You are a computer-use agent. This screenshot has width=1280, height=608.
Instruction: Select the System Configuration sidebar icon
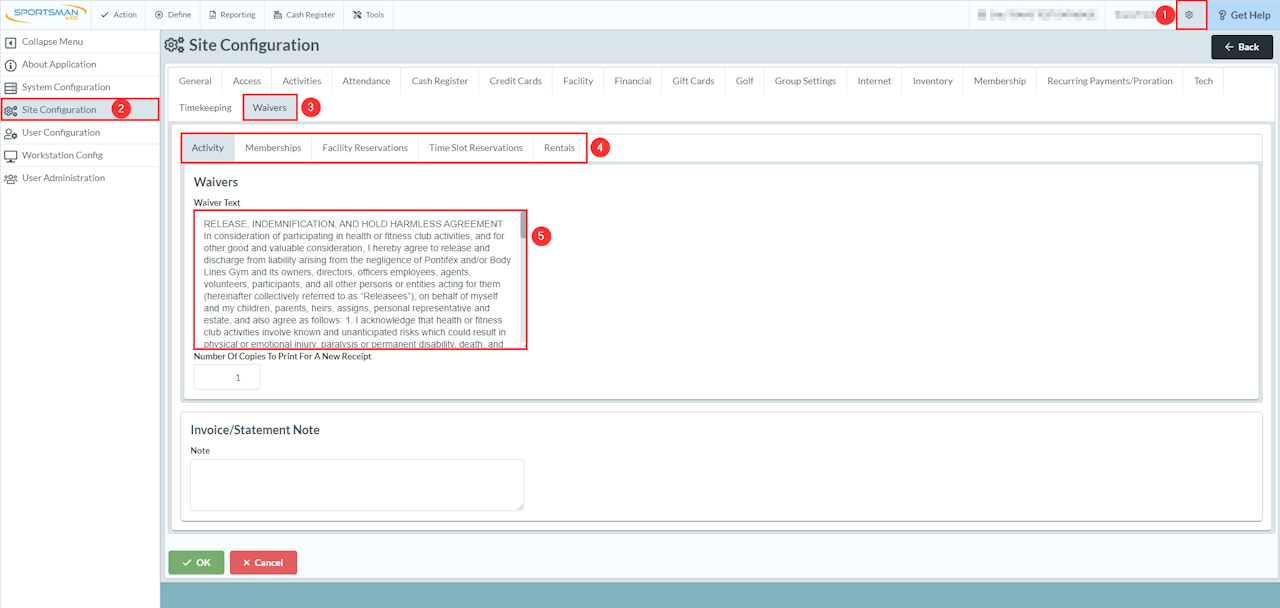point(11,87)
